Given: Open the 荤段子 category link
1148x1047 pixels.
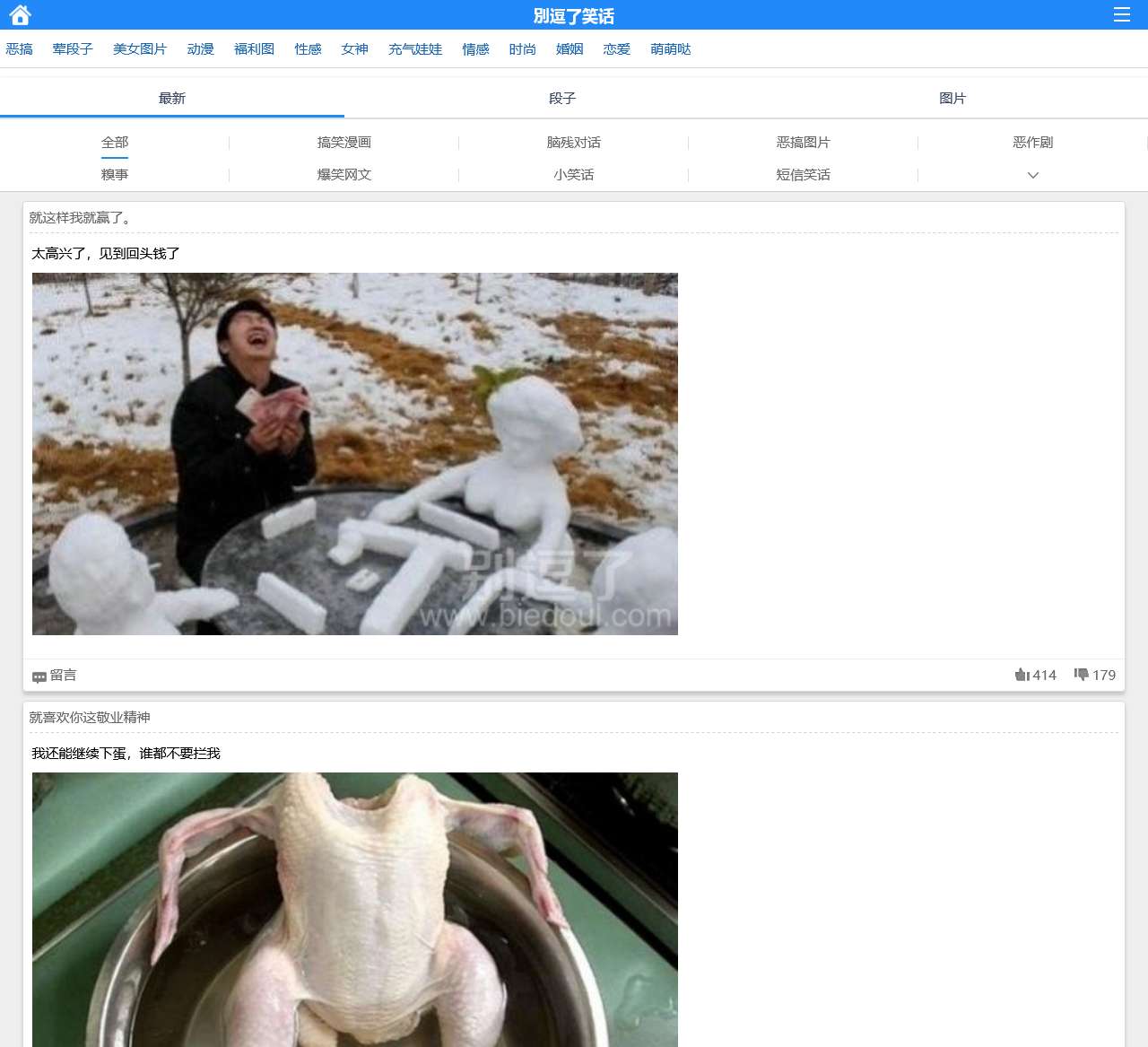Looking at the screenshot, I should (x=73, y=49).
